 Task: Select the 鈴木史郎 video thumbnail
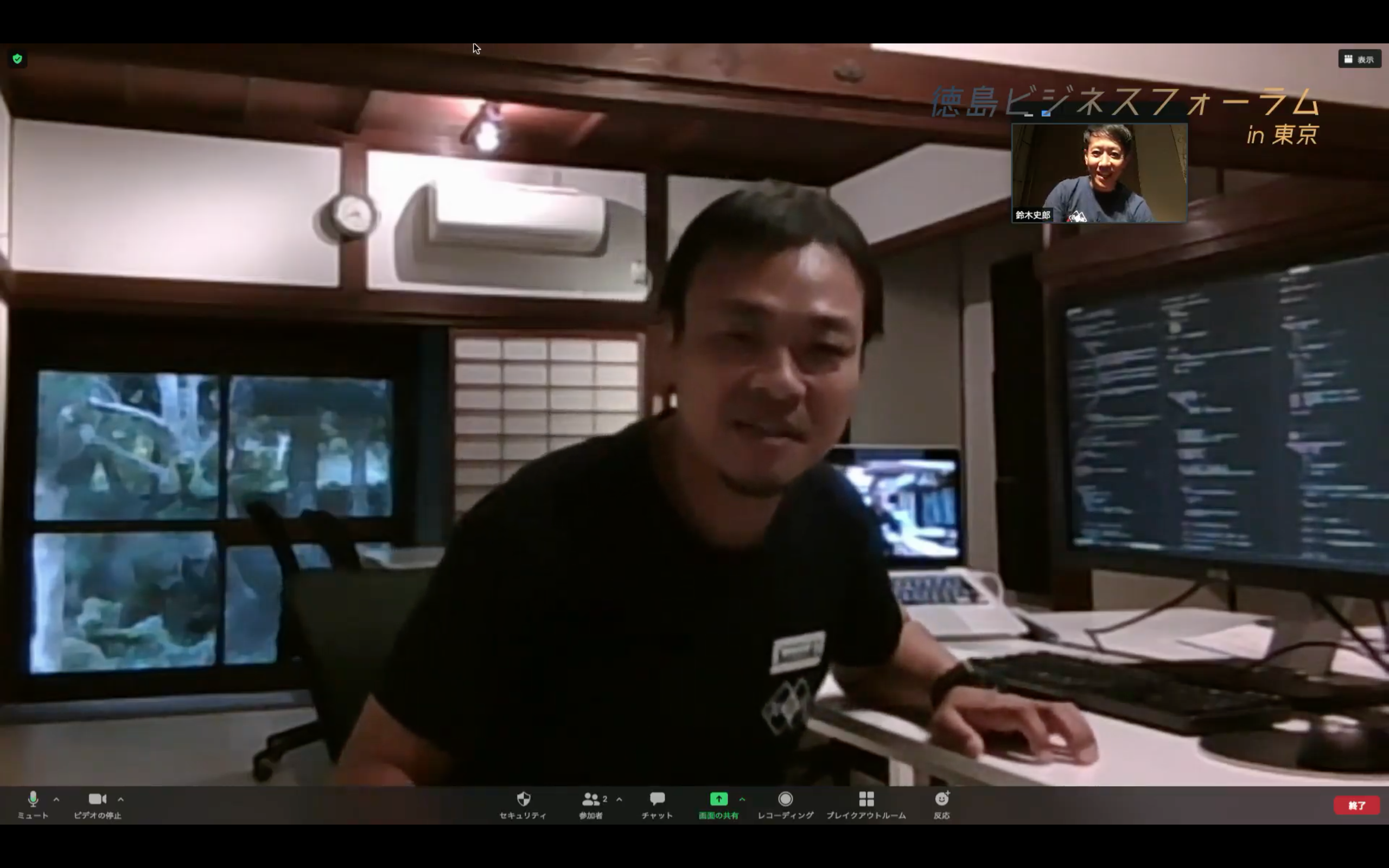[1099, 173]
